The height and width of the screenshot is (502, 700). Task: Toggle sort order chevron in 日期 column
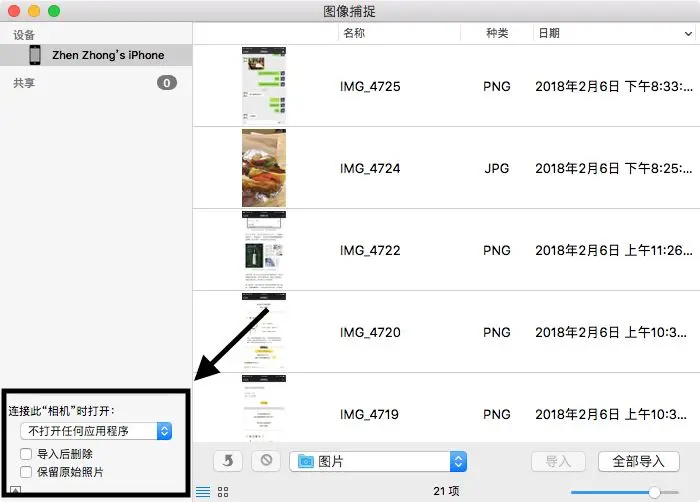point(688,33)
